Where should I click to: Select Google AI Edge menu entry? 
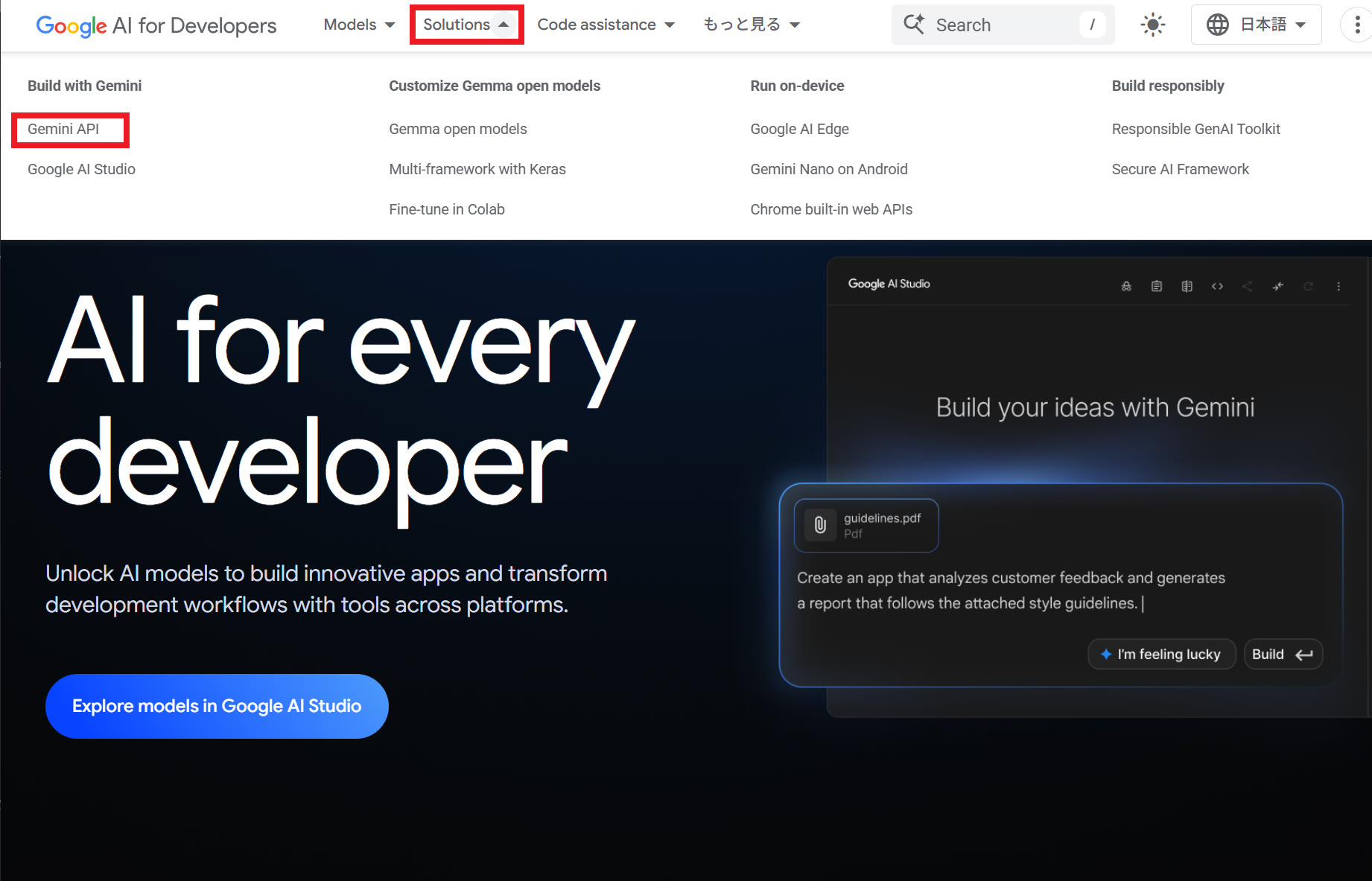pyautogui.click(x=799, y=130)
